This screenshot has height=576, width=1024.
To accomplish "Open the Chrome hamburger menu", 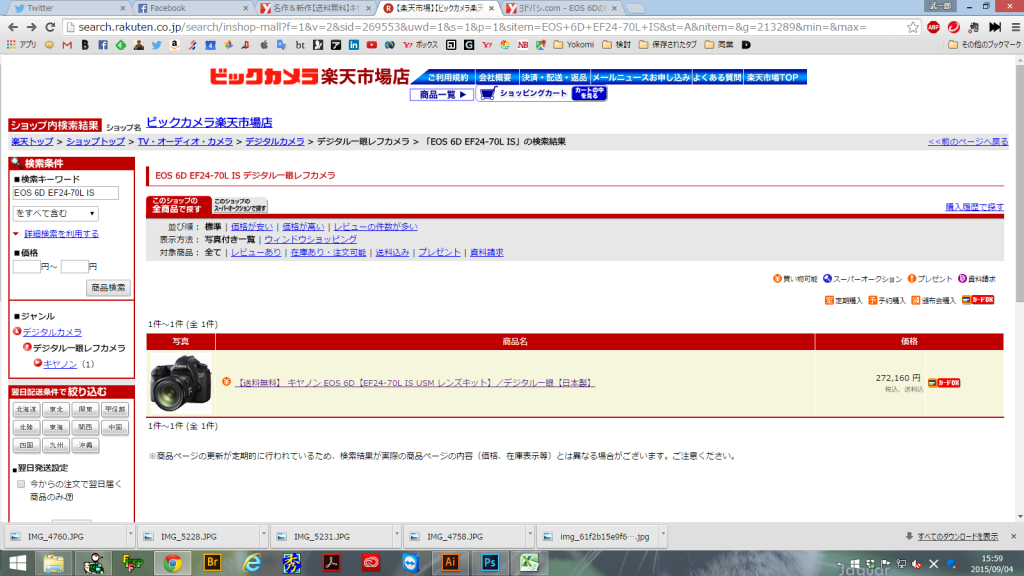I will point(1016,27).
